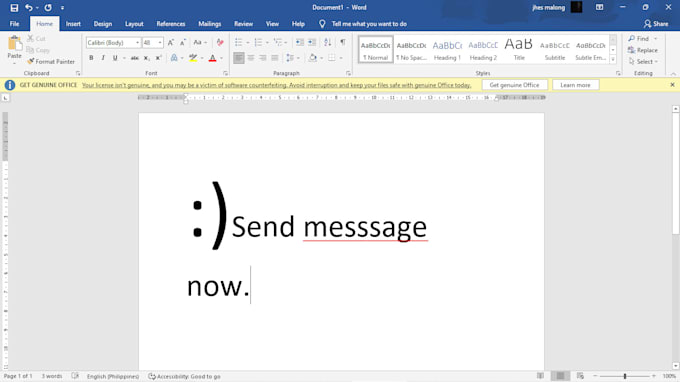Open the font color dropdown arrow

pyautogui.click(x=222, y=58)
